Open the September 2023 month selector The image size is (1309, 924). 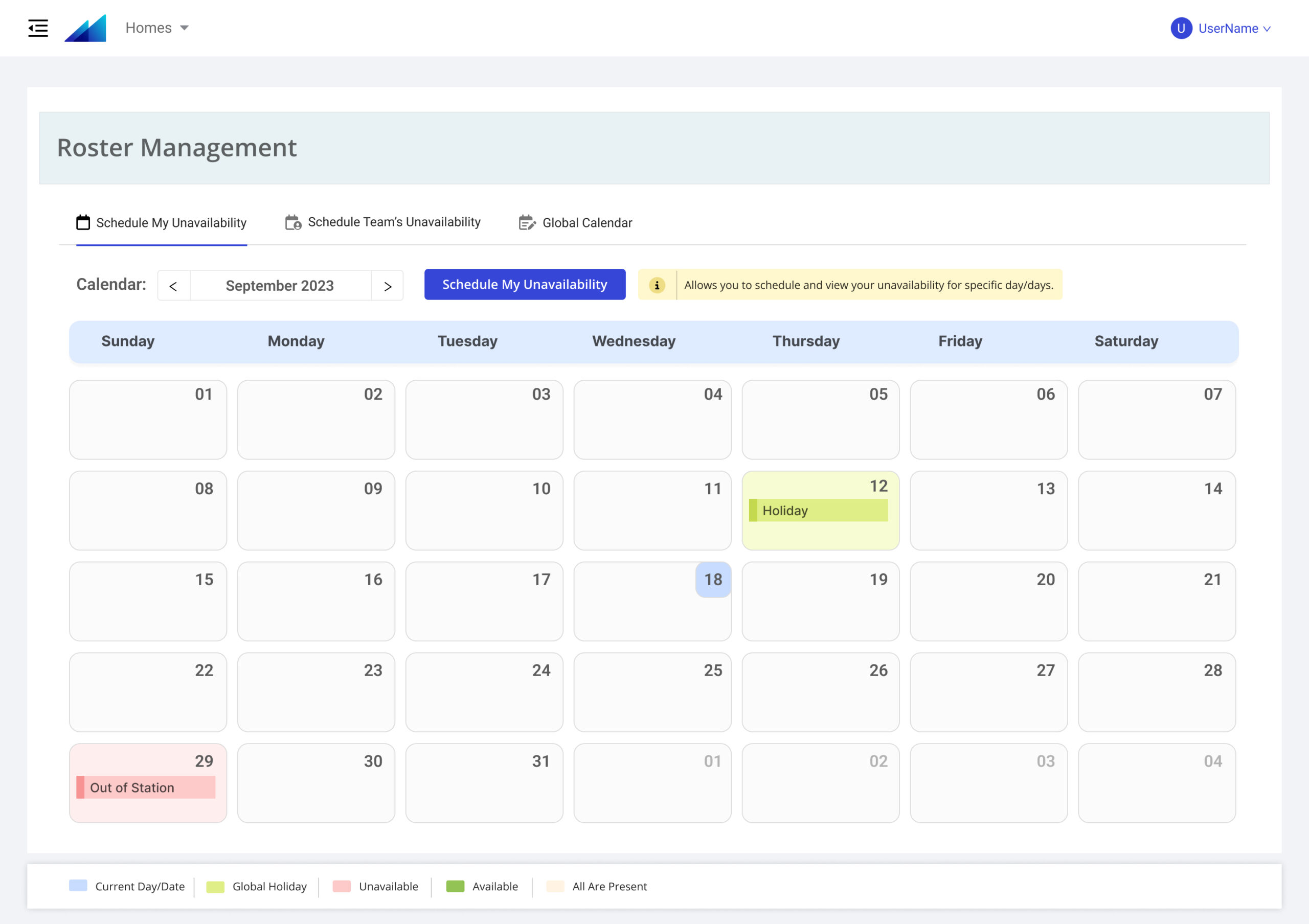[x=280, y=286]
